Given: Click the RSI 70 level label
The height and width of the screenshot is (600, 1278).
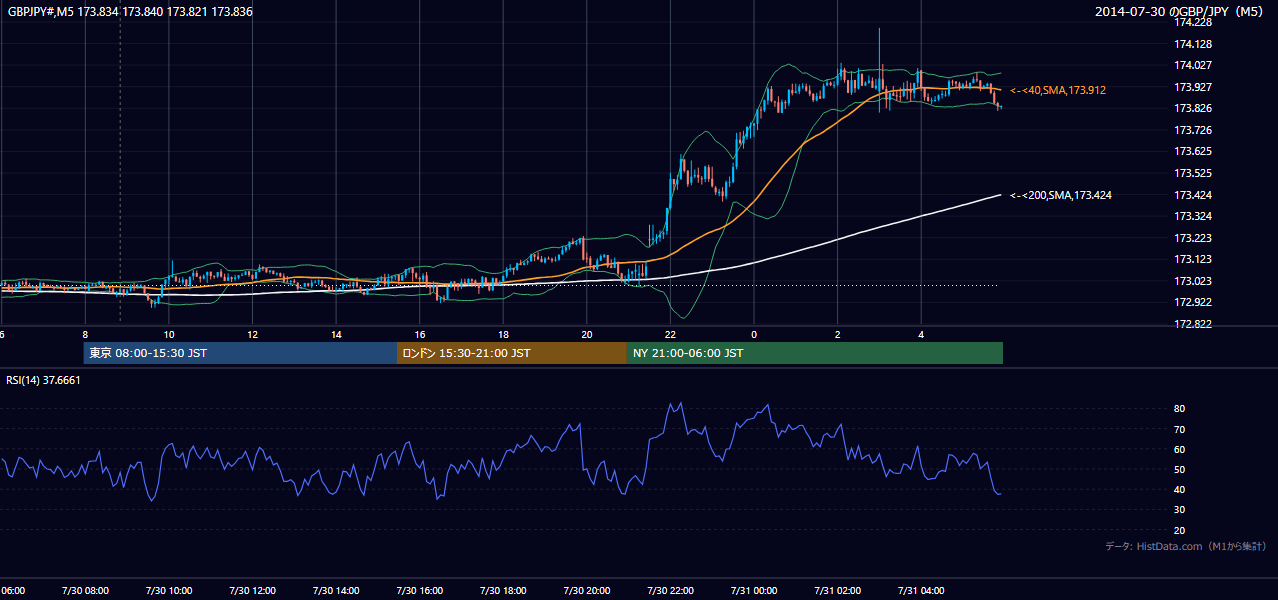Looking at the screenshot, I should (1179, 429).
